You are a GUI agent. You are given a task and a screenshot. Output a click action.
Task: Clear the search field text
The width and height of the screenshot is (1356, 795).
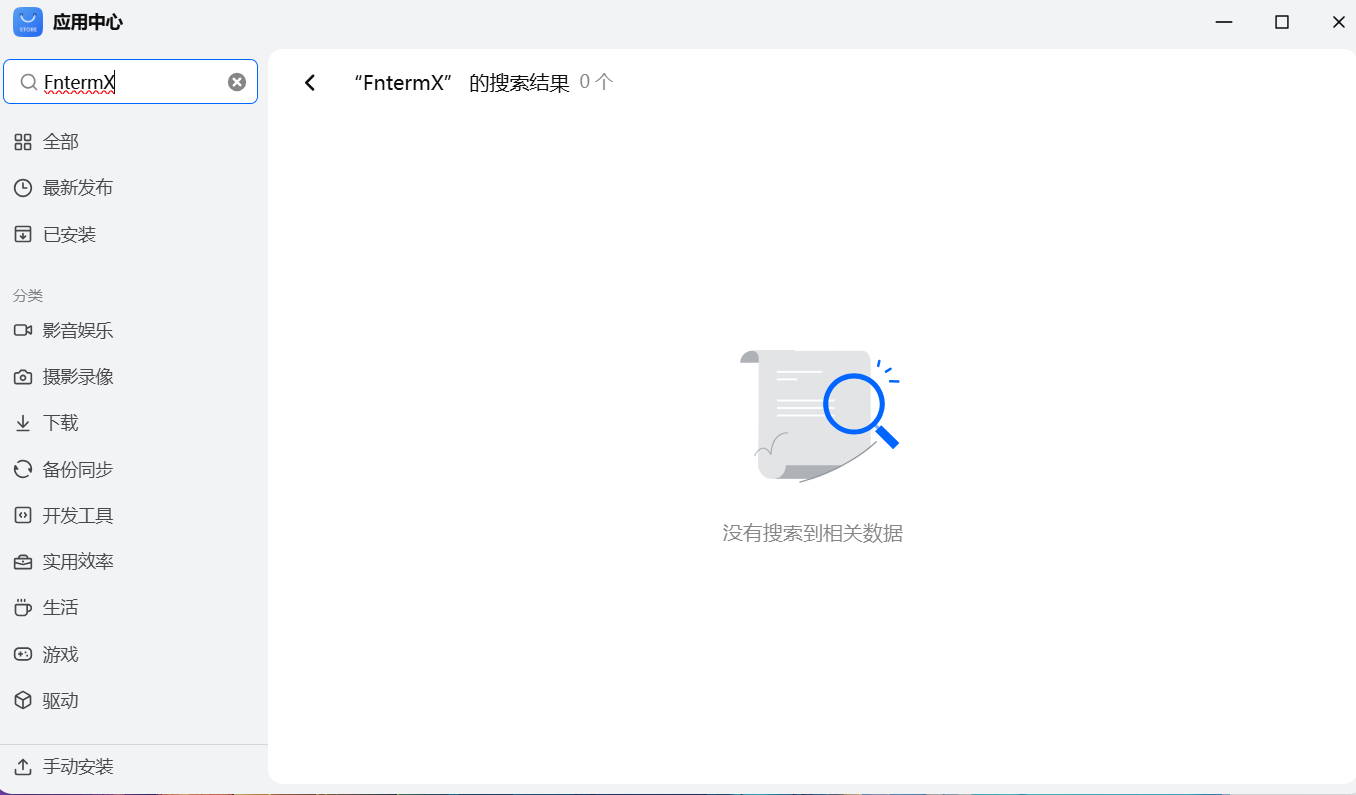point(236,81)
